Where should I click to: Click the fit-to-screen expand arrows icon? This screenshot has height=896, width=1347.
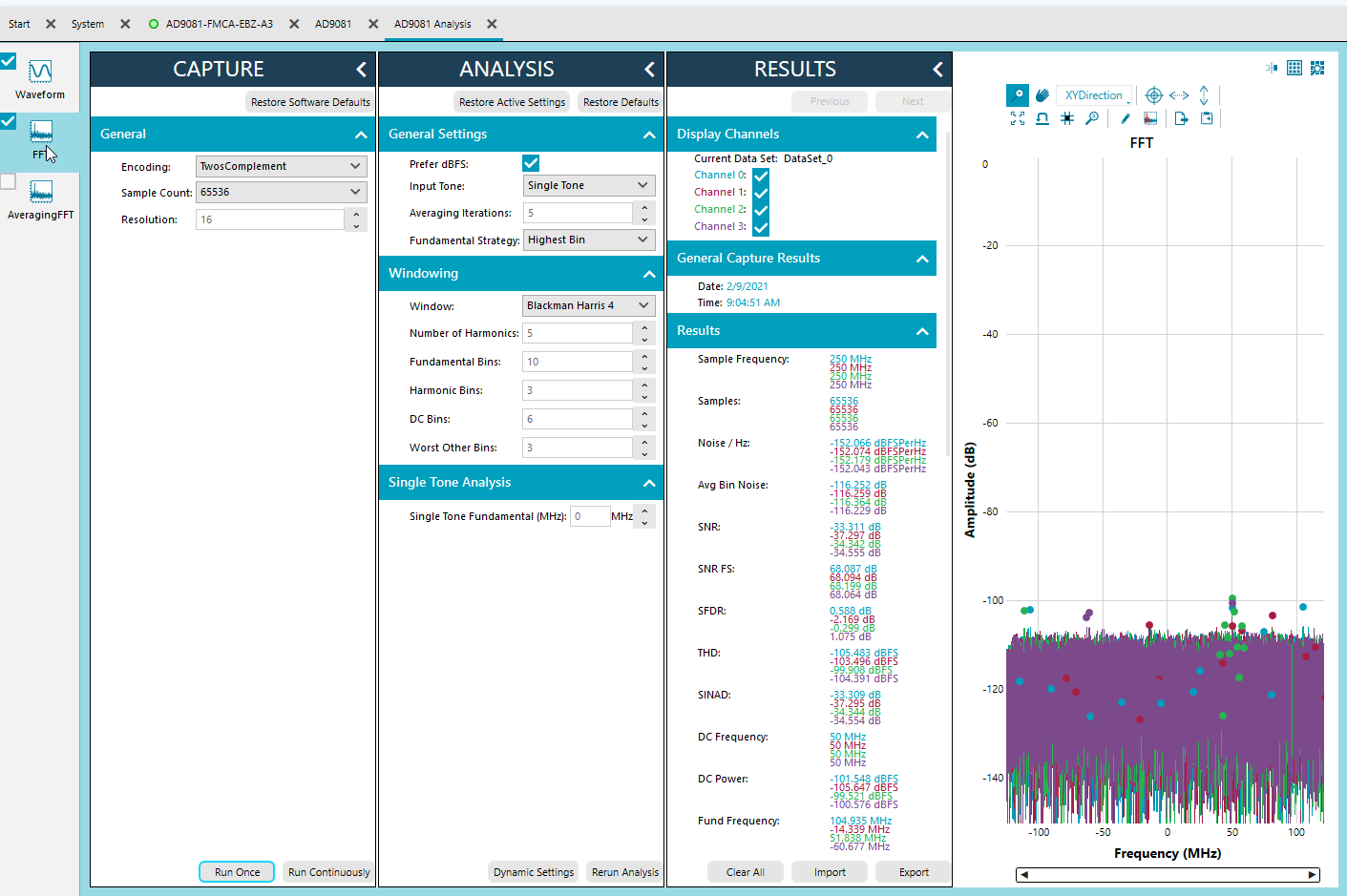pyautogui.click(x=1018, y=118)
